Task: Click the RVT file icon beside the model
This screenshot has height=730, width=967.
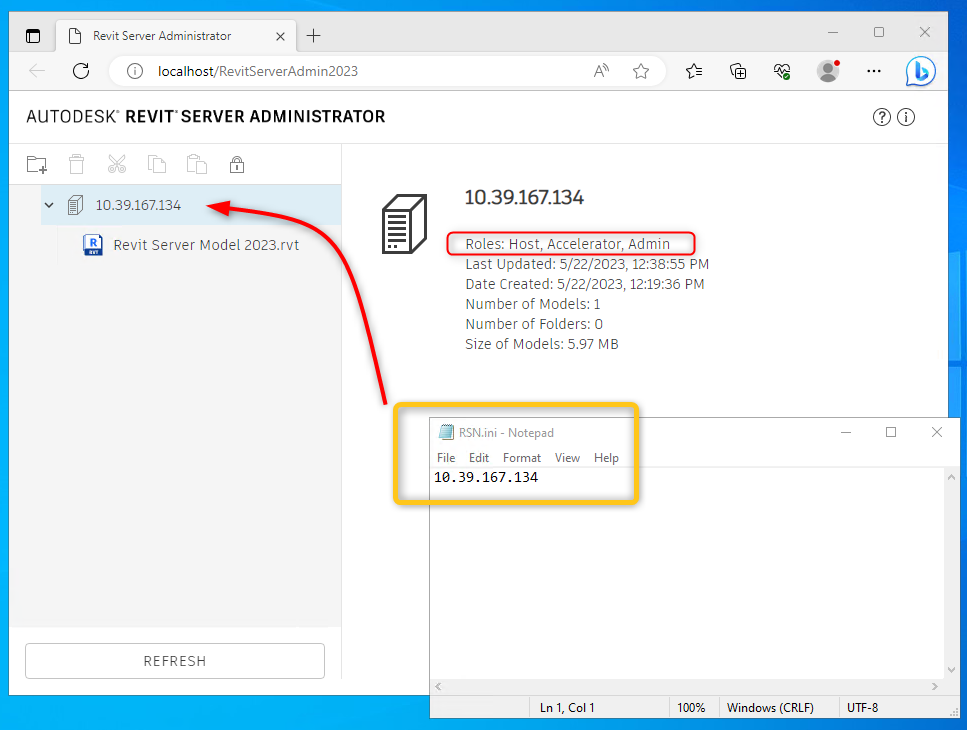Action: [93, 245]
